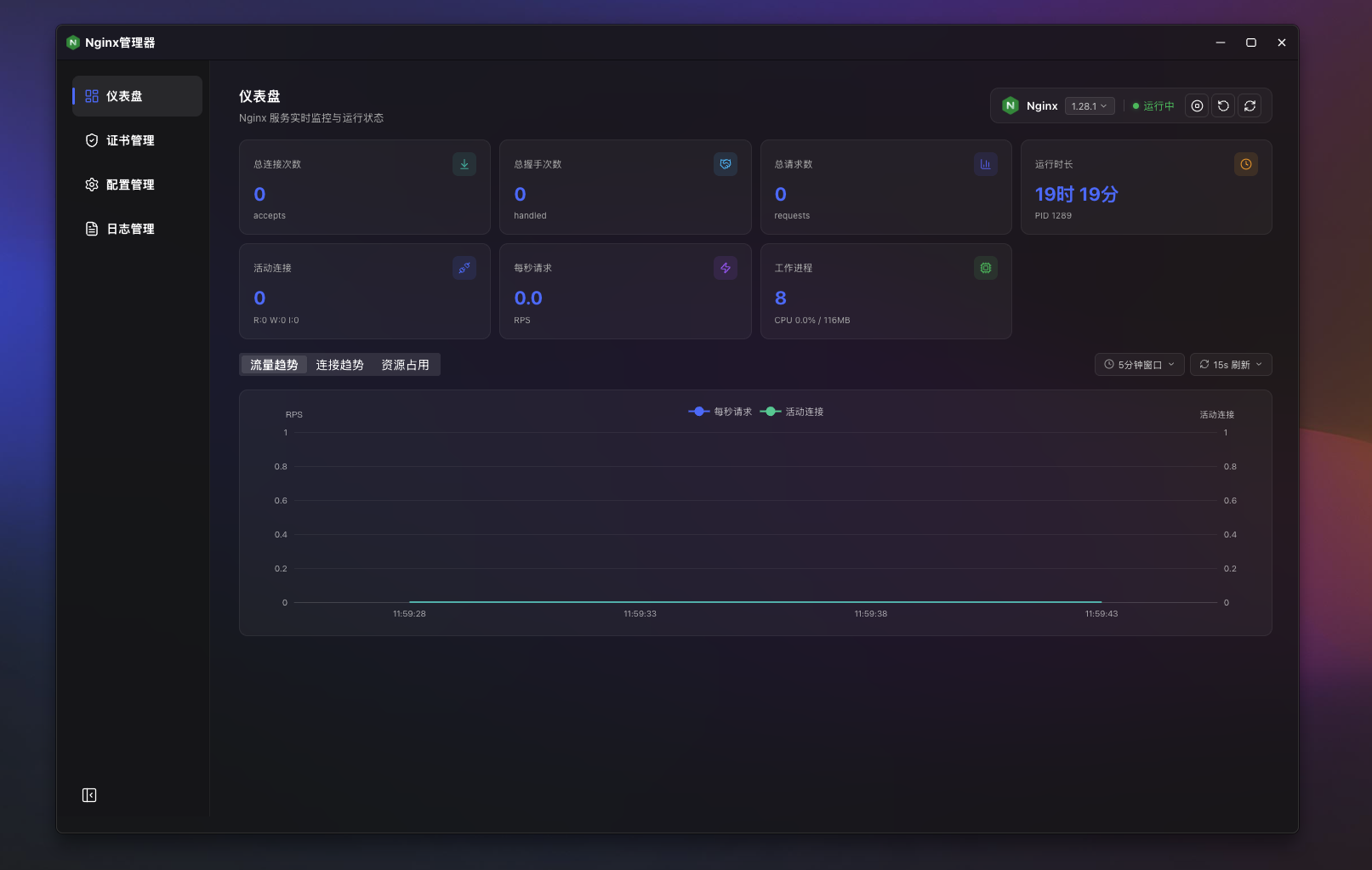Restart Nginx with the counter-clockwise arrow icon
The height and width of the screenshot is (870, 1372).
click(1223, 106)
